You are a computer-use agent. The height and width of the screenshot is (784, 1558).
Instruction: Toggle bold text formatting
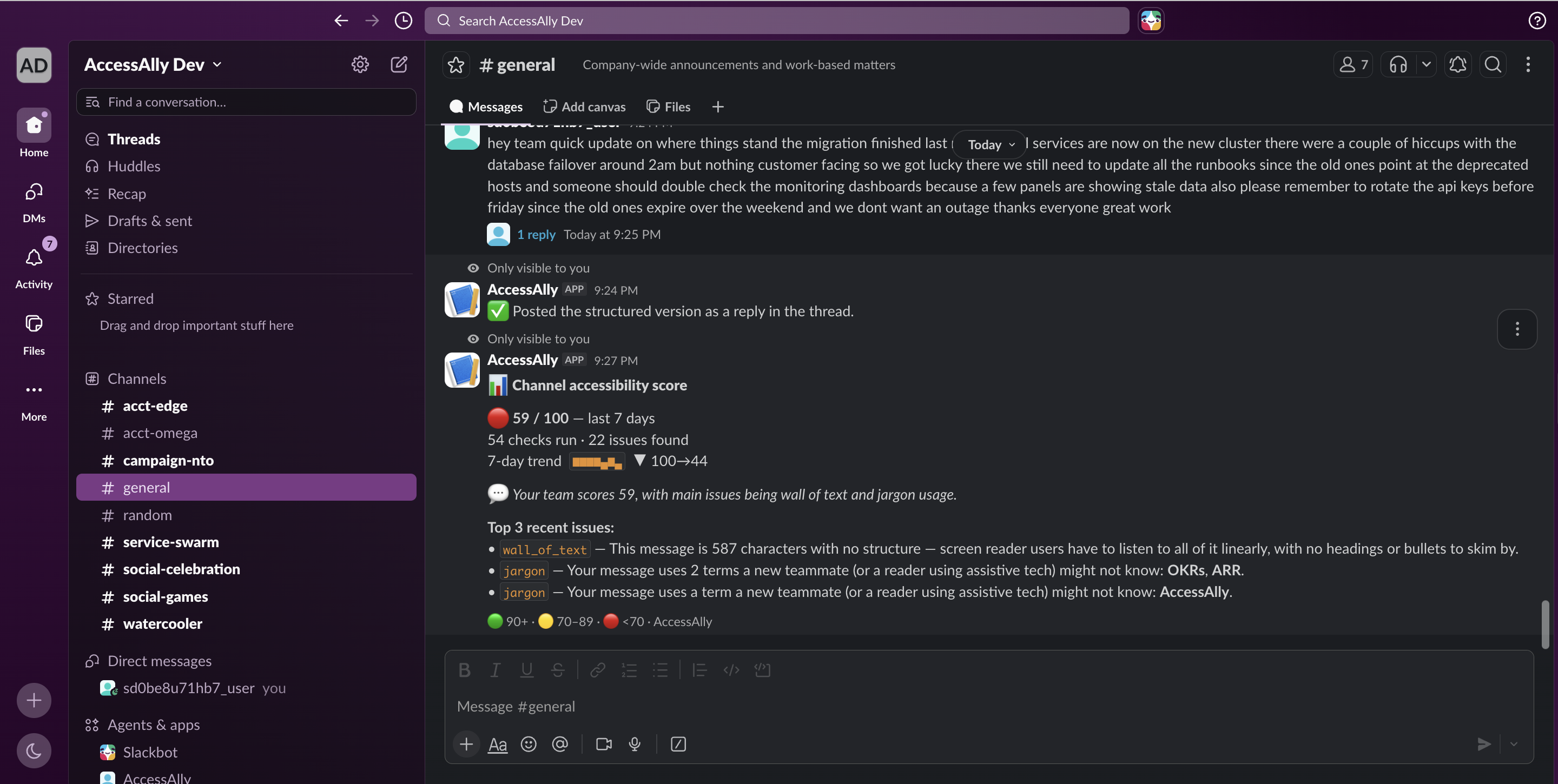464,670
